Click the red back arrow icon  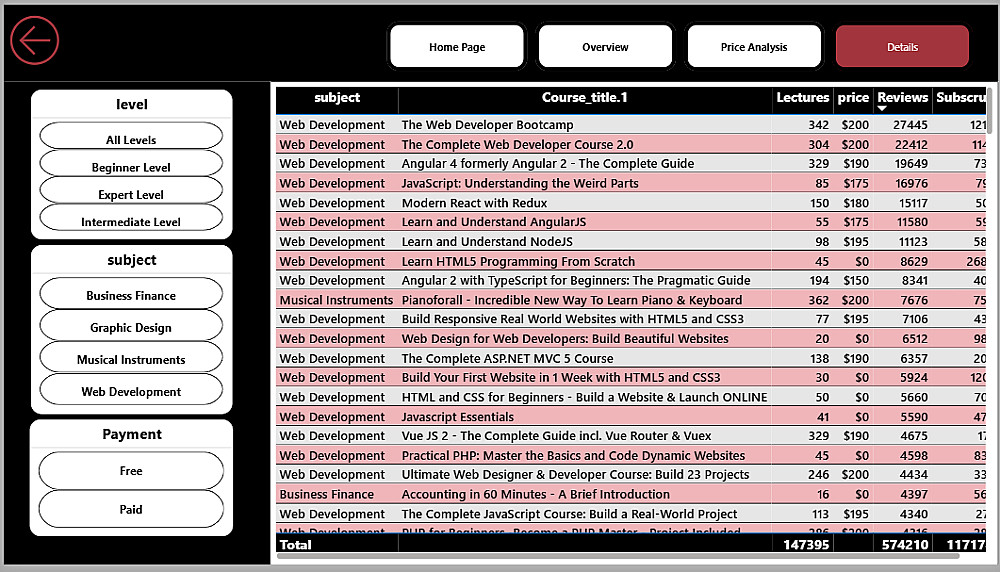[x=34, y=41]
